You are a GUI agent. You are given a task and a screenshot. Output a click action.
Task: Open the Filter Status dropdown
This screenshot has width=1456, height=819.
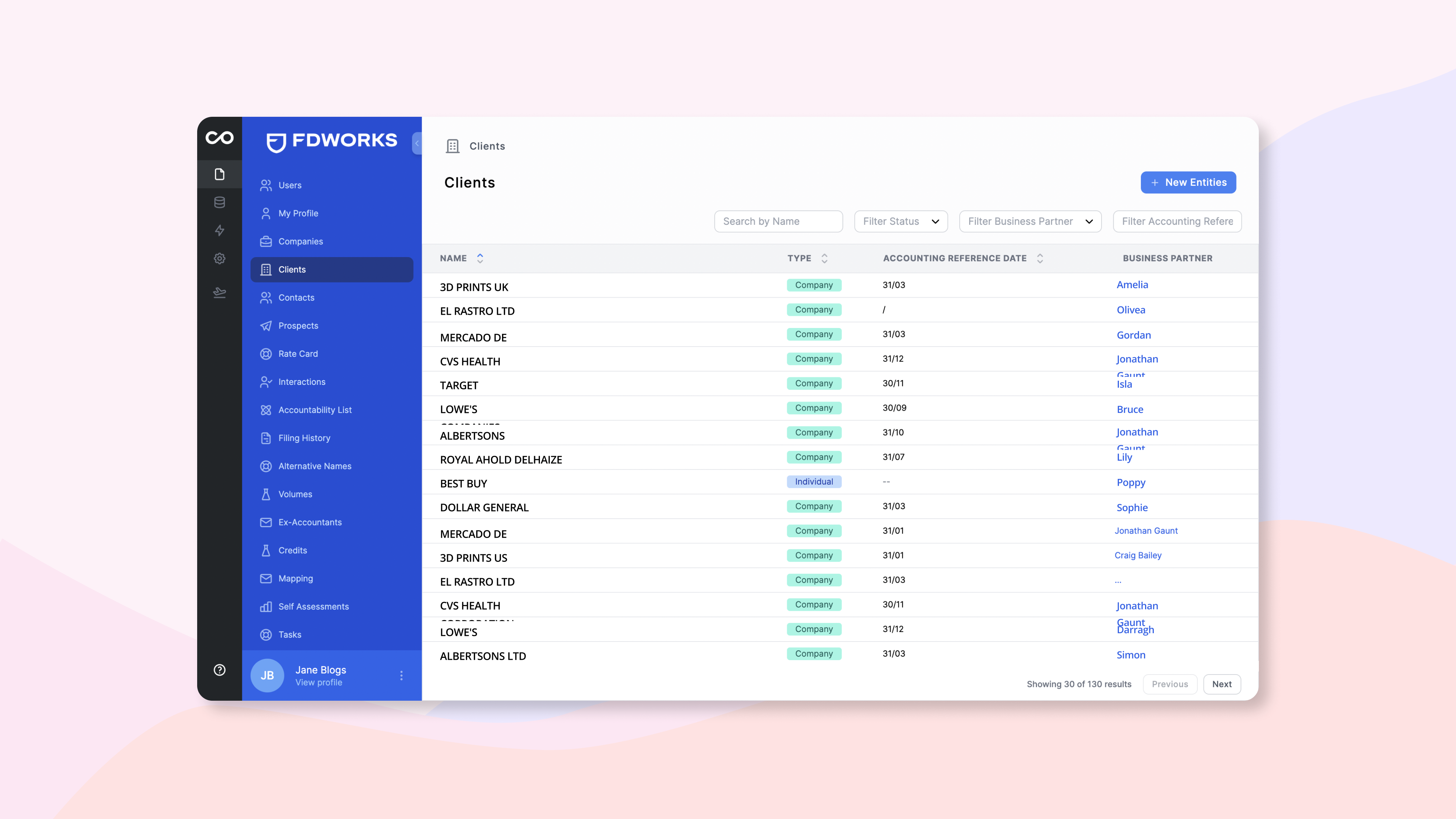[901, 221]
